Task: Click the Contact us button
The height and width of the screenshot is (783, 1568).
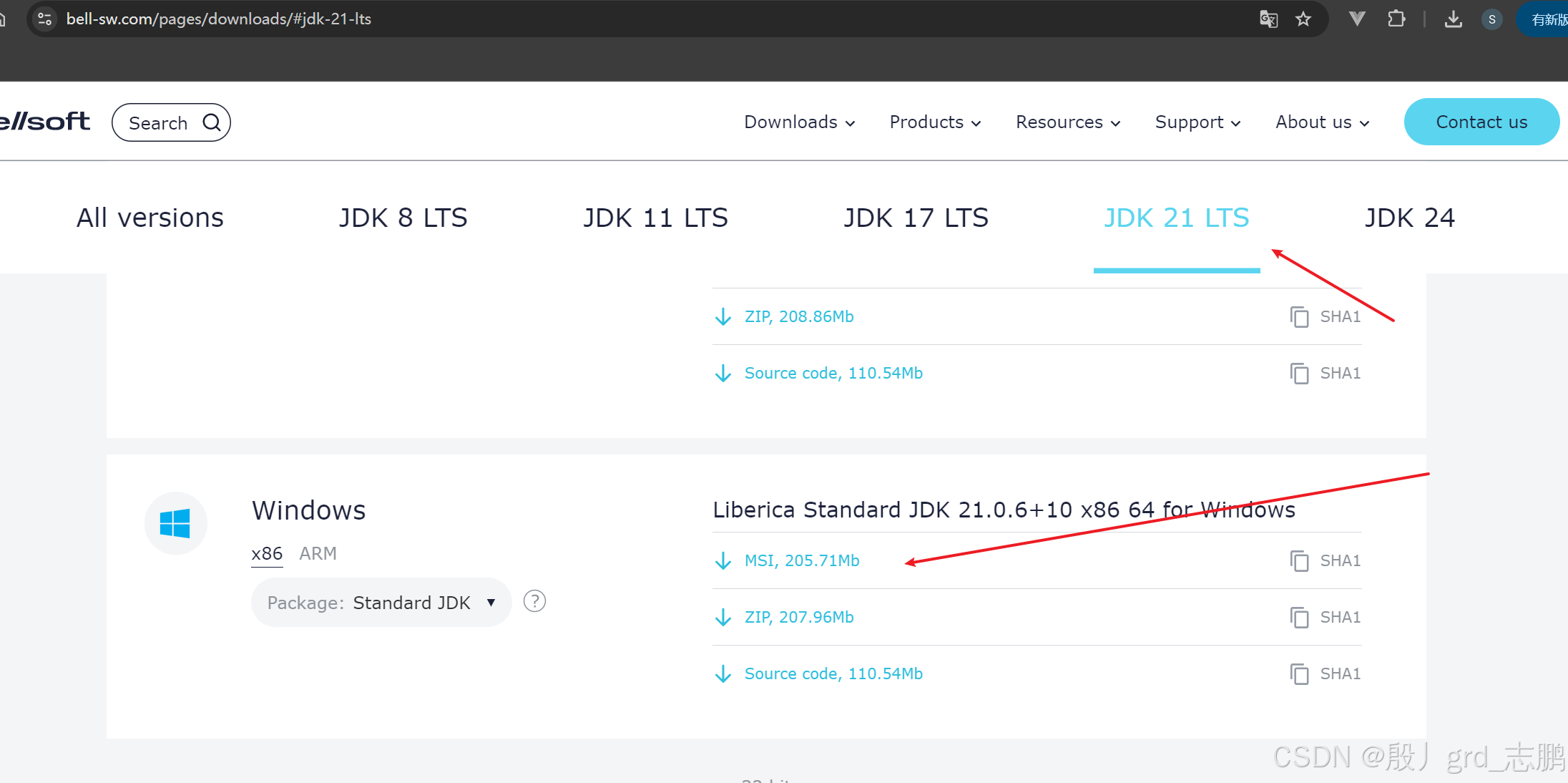Action: point(1481,122)
